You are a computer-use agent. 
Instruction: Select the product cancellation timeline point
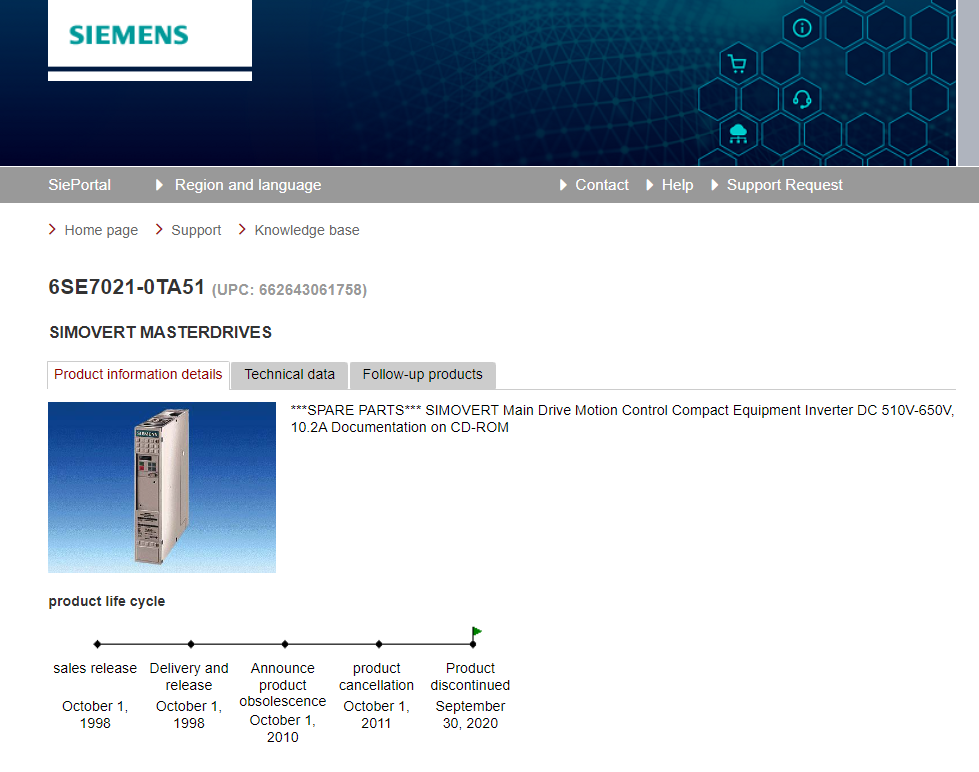coord(379,644)
